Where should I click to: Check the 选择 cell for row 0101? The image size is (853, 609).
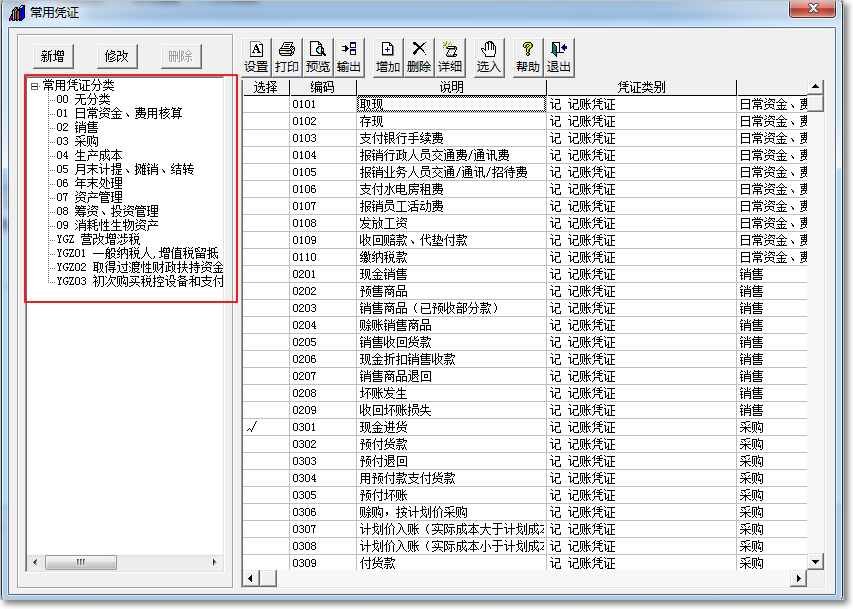pyautogui.click(x=265, y=104)
